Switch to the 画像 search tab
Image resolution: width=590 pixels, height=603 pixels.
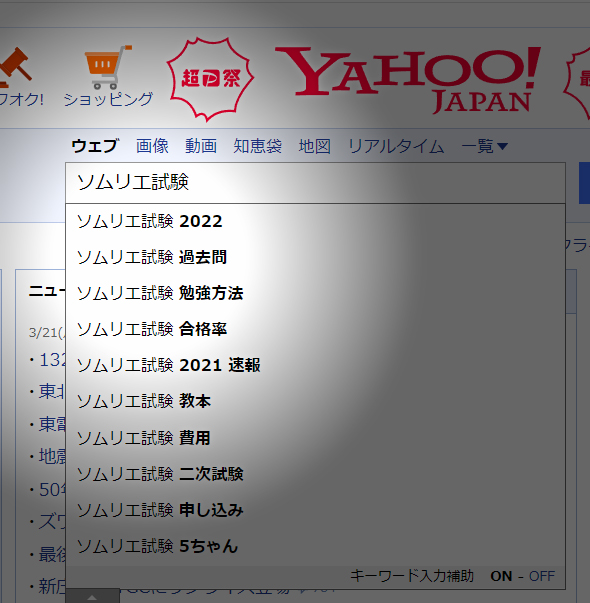click(x=152, y=146)
